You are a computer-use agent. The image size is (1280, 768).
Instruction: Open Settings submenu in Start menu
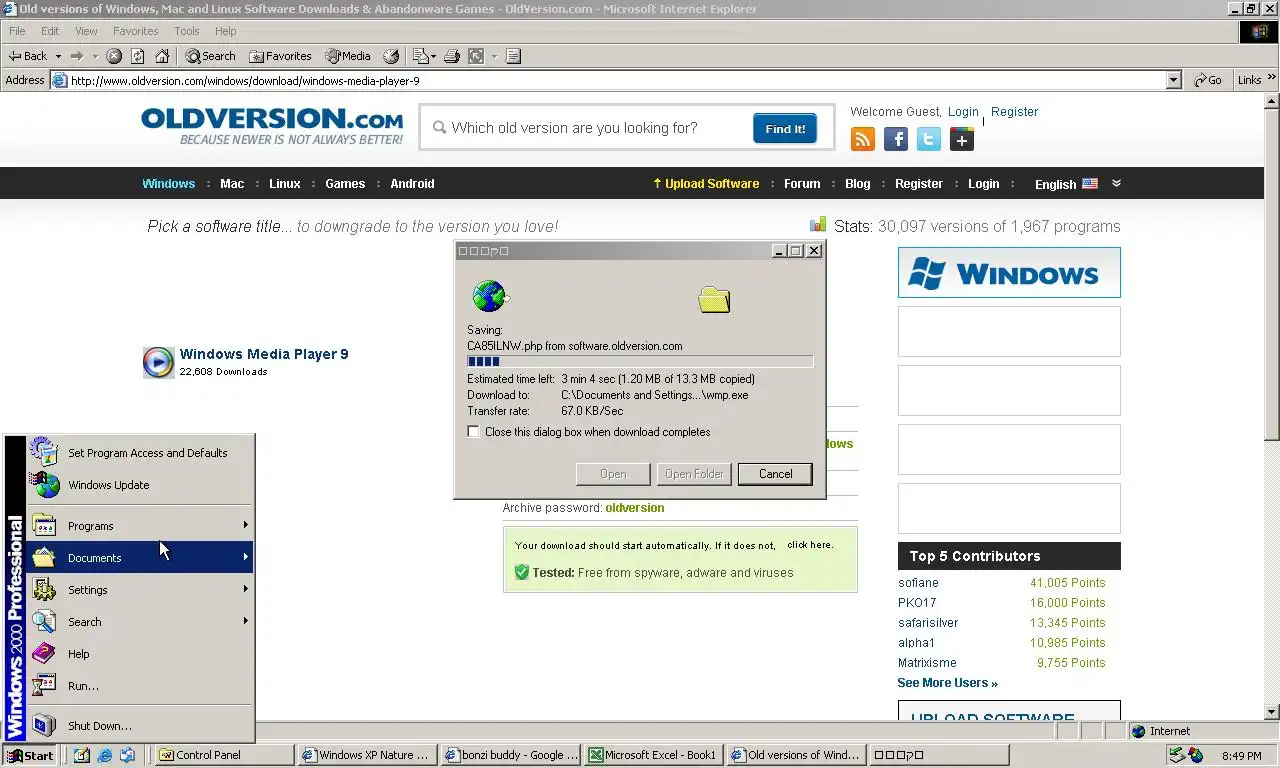tap(140, 590)
